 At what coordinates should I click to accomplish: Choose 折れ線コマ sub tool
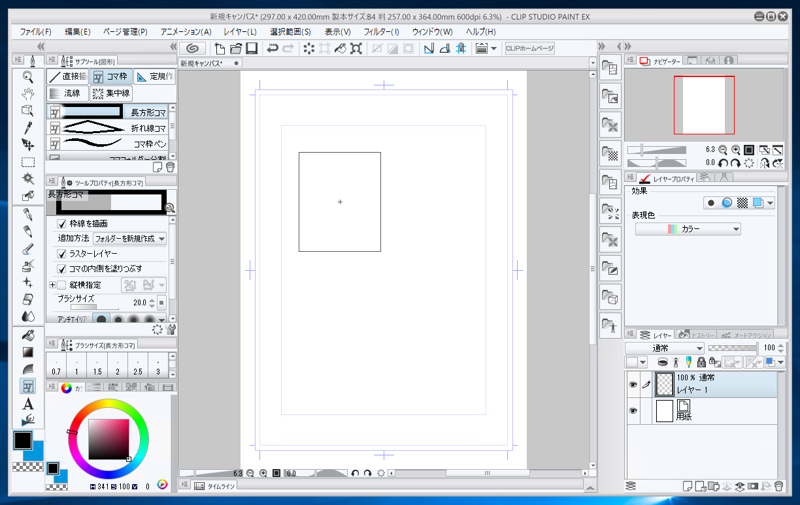tap(108, 127)
